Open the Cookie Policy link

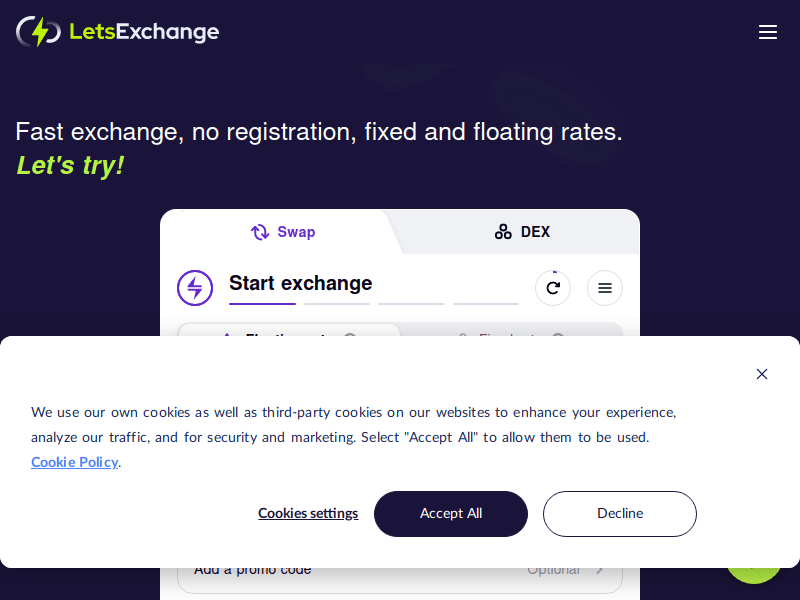click(x=73, y=462)
